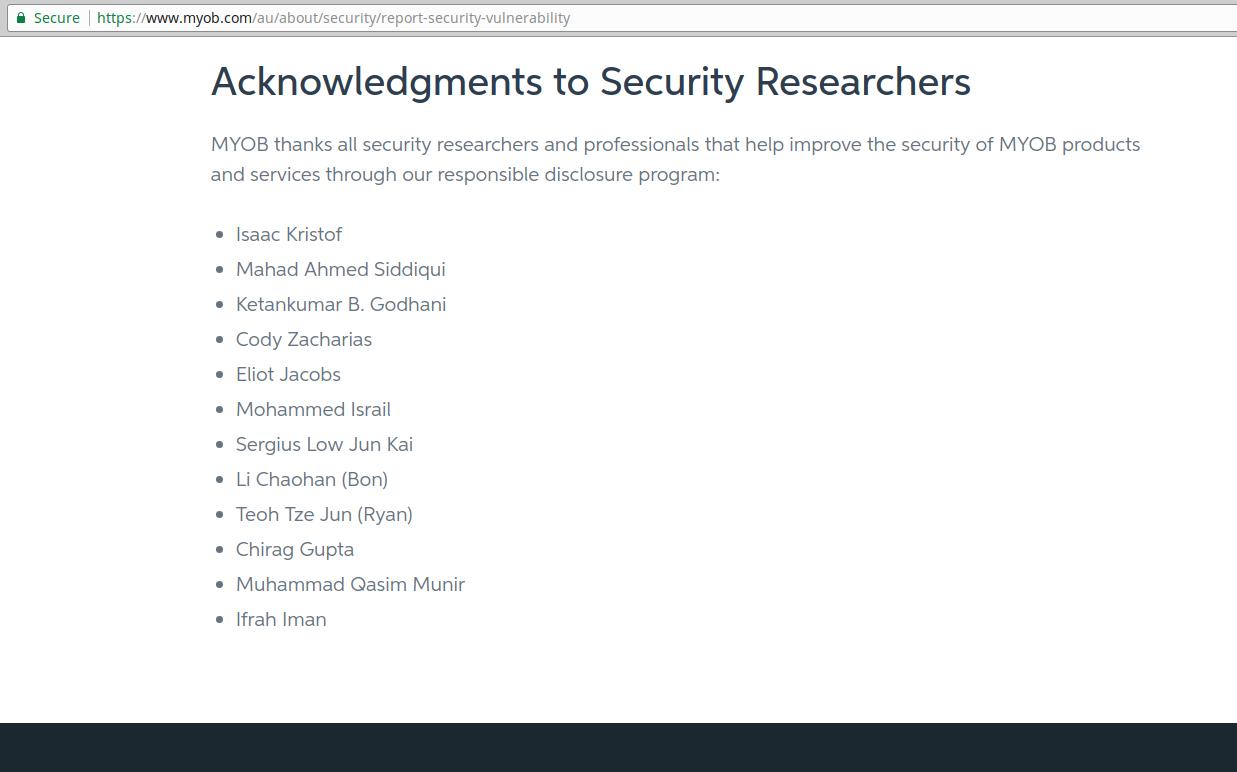
Task: Click the MYOB thanks paragraph text
Action: click(676, 159)
